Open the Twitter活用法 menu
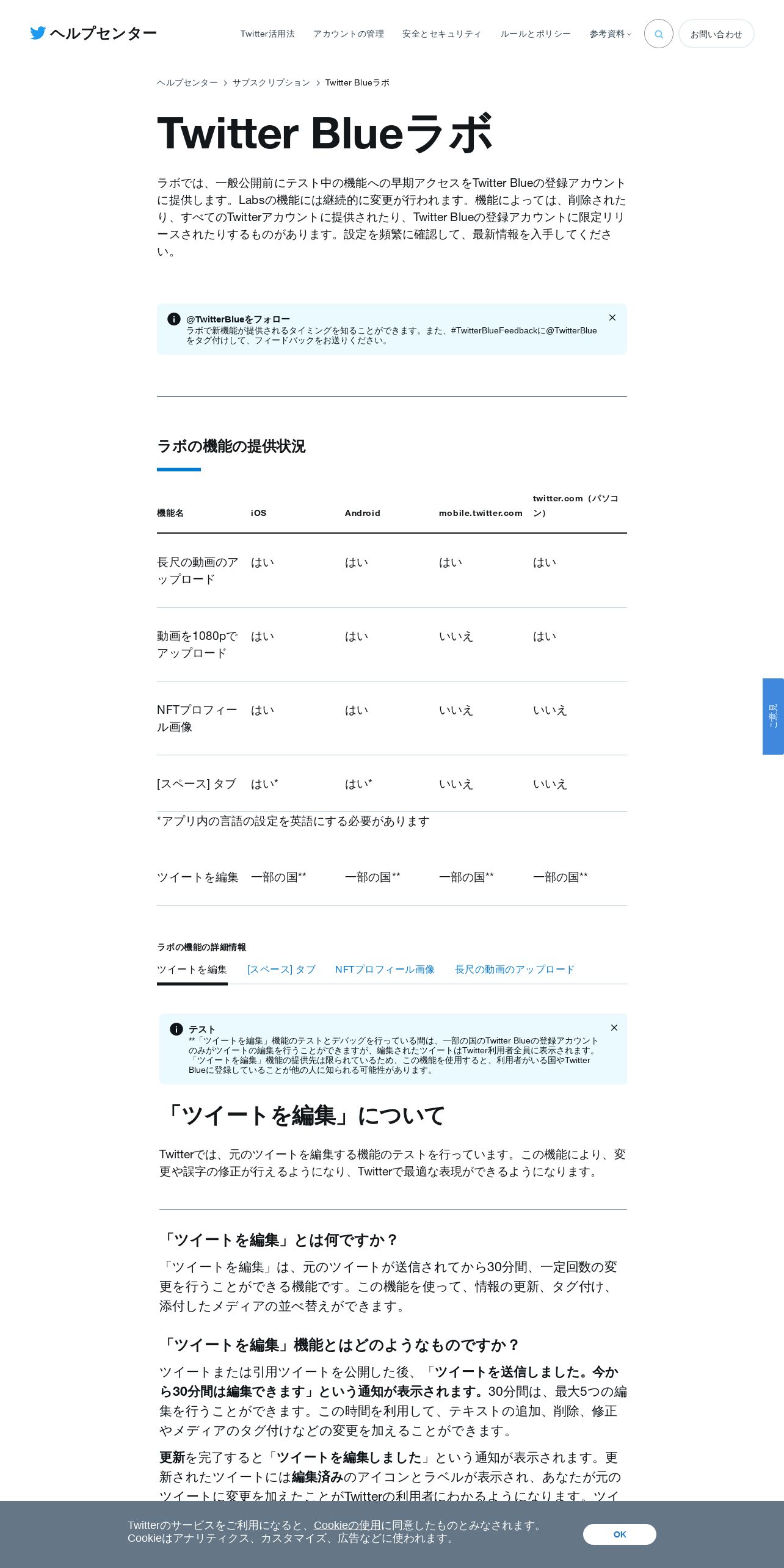 [267, 34]
